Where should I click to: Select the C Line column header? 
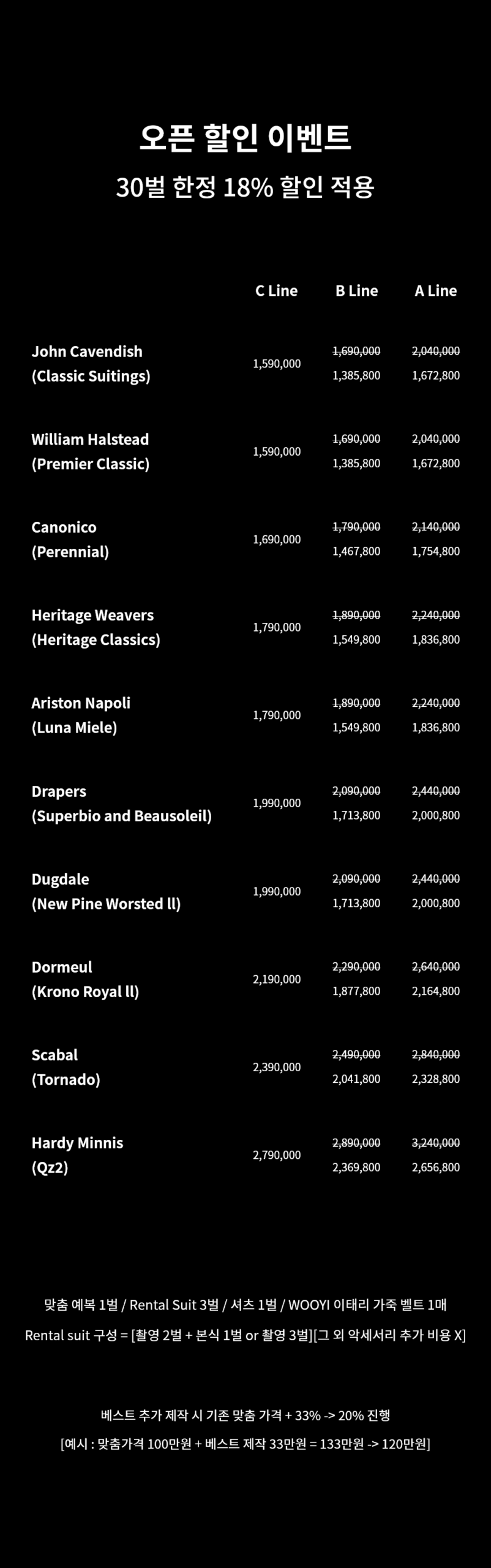click(276, 291)
